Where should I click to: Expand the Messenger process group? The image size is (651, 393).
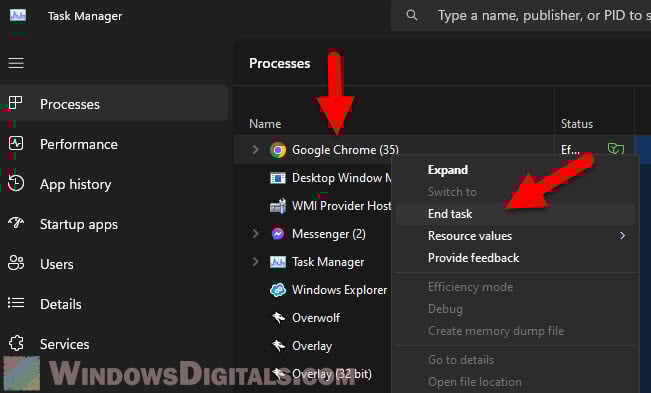[255, 234]
